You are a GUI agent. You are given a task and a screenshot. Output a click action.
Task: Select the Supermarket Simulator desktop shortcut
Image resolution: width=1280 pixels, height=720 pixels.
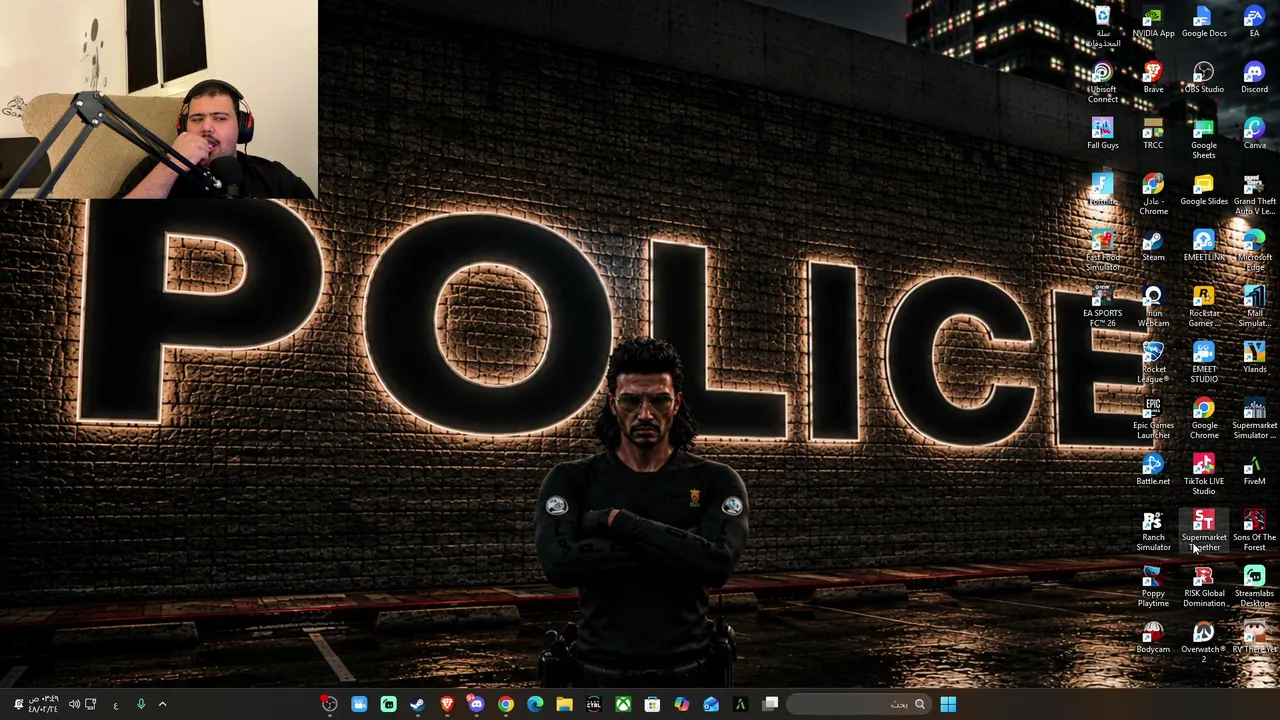click(x=1254, y=418)
